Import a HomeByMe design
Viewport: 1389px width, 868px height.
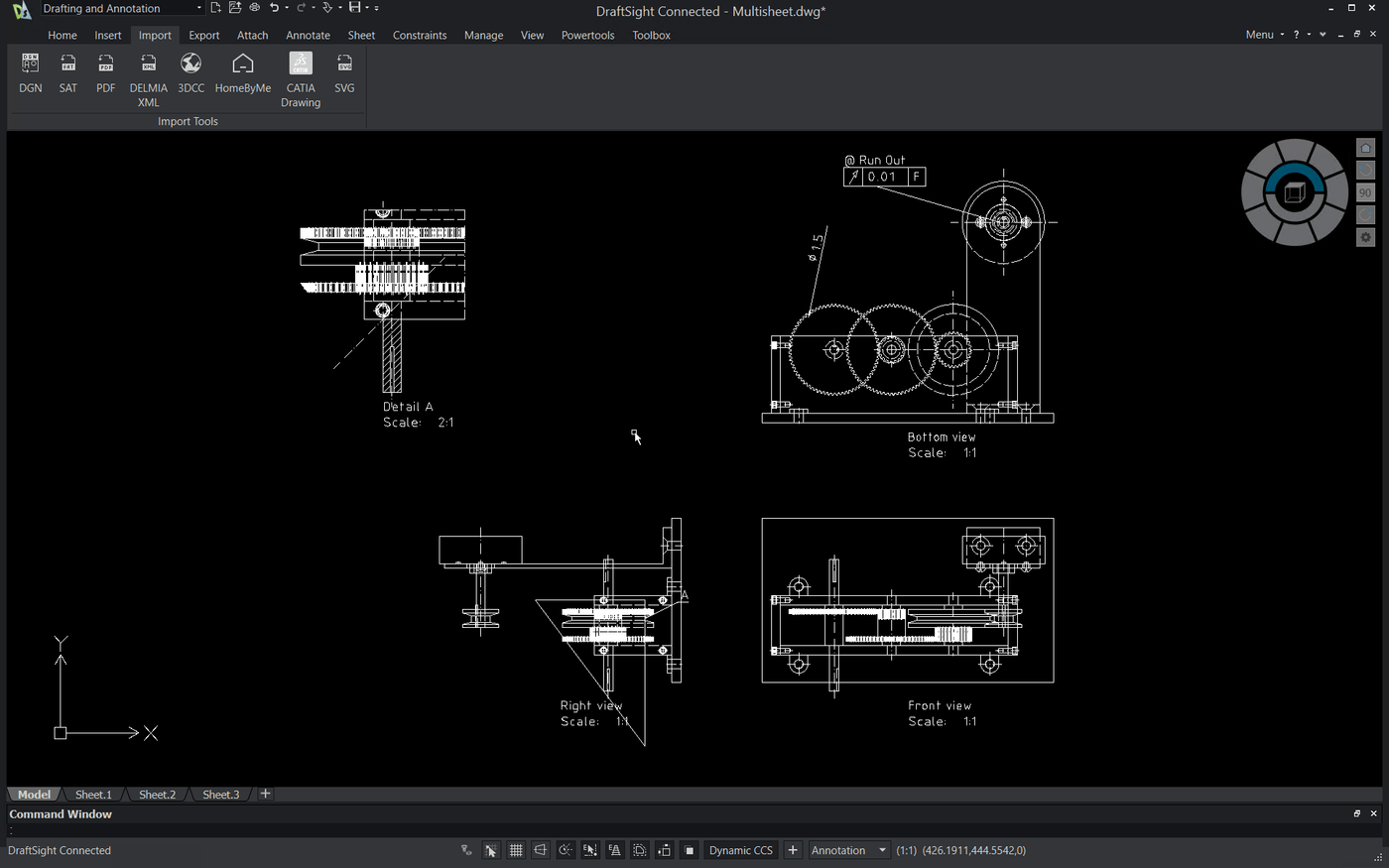pos(242,74)
